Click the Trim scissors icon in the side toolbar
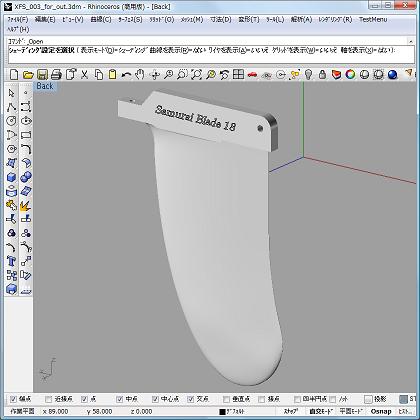420x420 pixels. 12,219
